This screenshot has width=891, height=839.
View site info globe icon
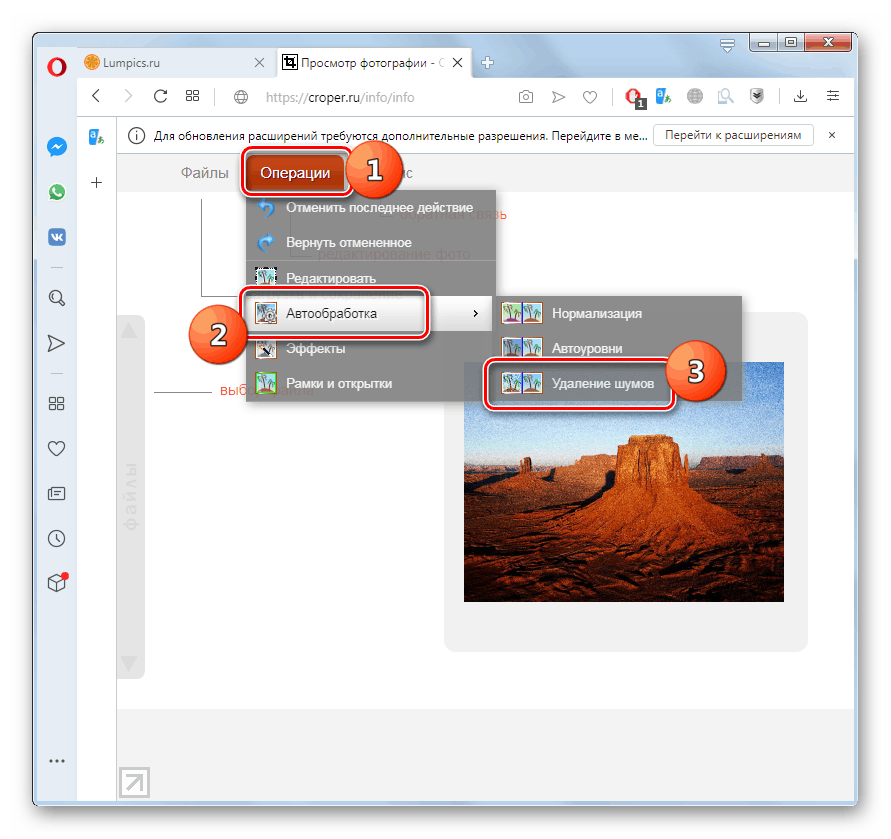[x=241, y=97]
